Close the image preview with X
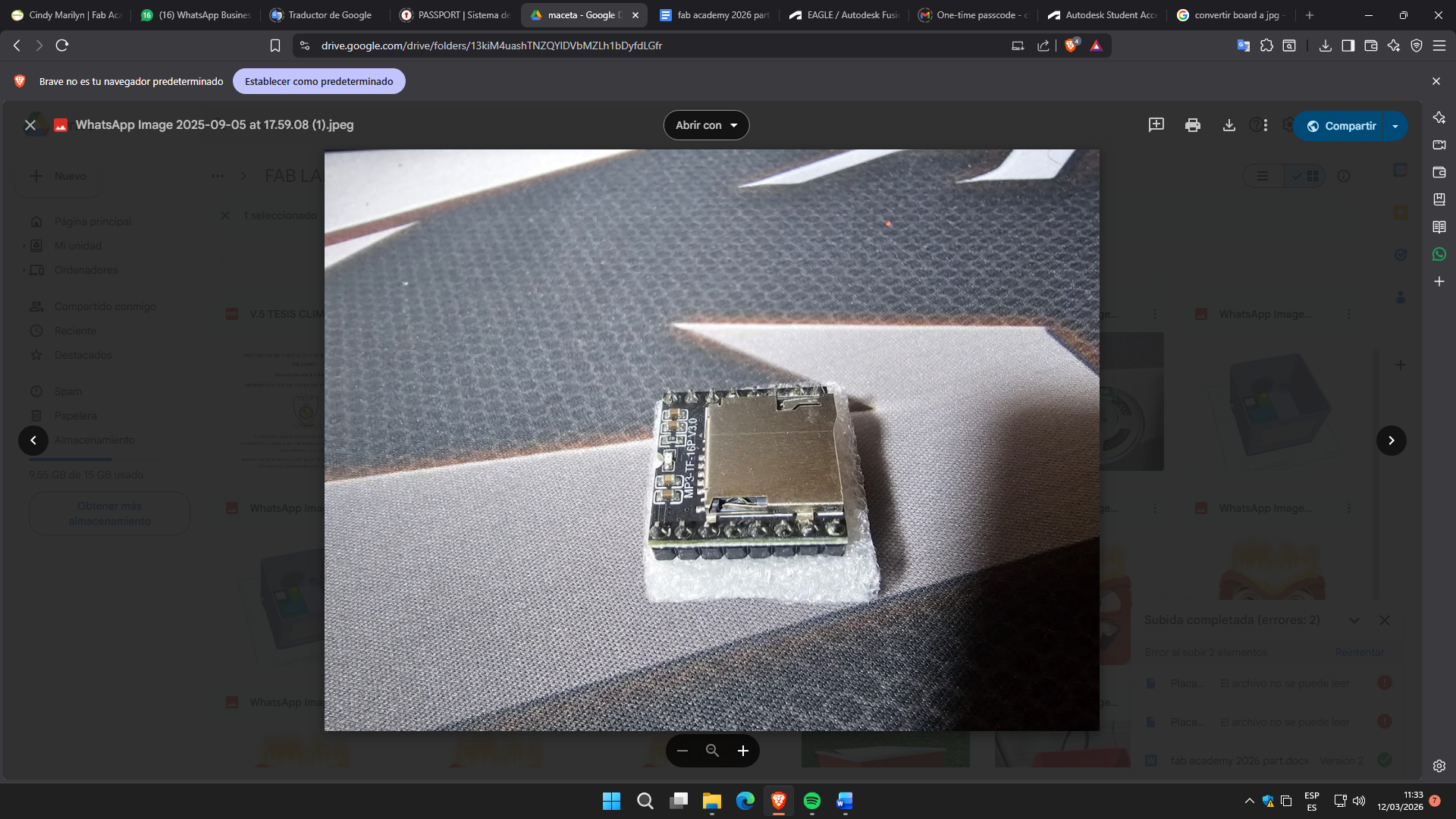Image resolution: width=1456 pixels, height=819 pixels. 30,125
